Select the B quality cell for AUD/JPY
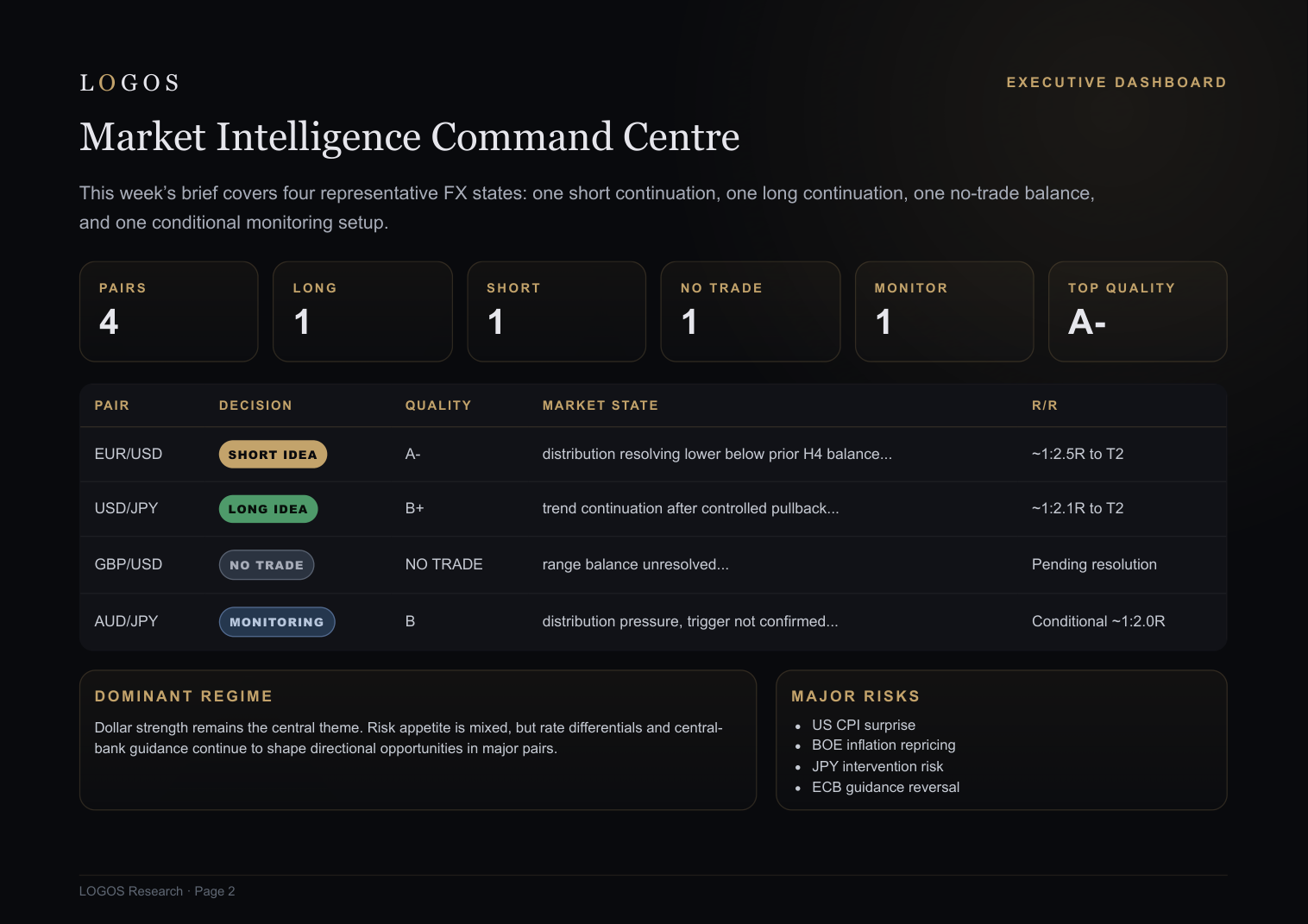 tap(411, 621)
